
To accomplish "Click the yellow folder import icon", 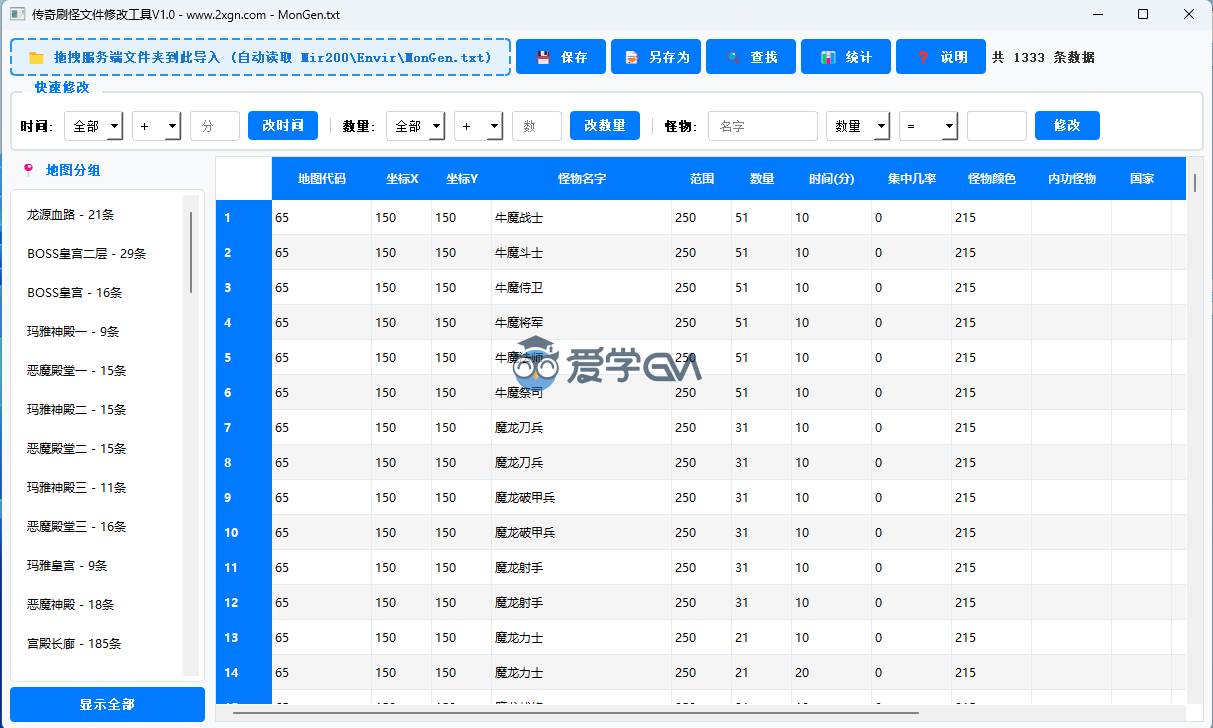I will 36,58.
